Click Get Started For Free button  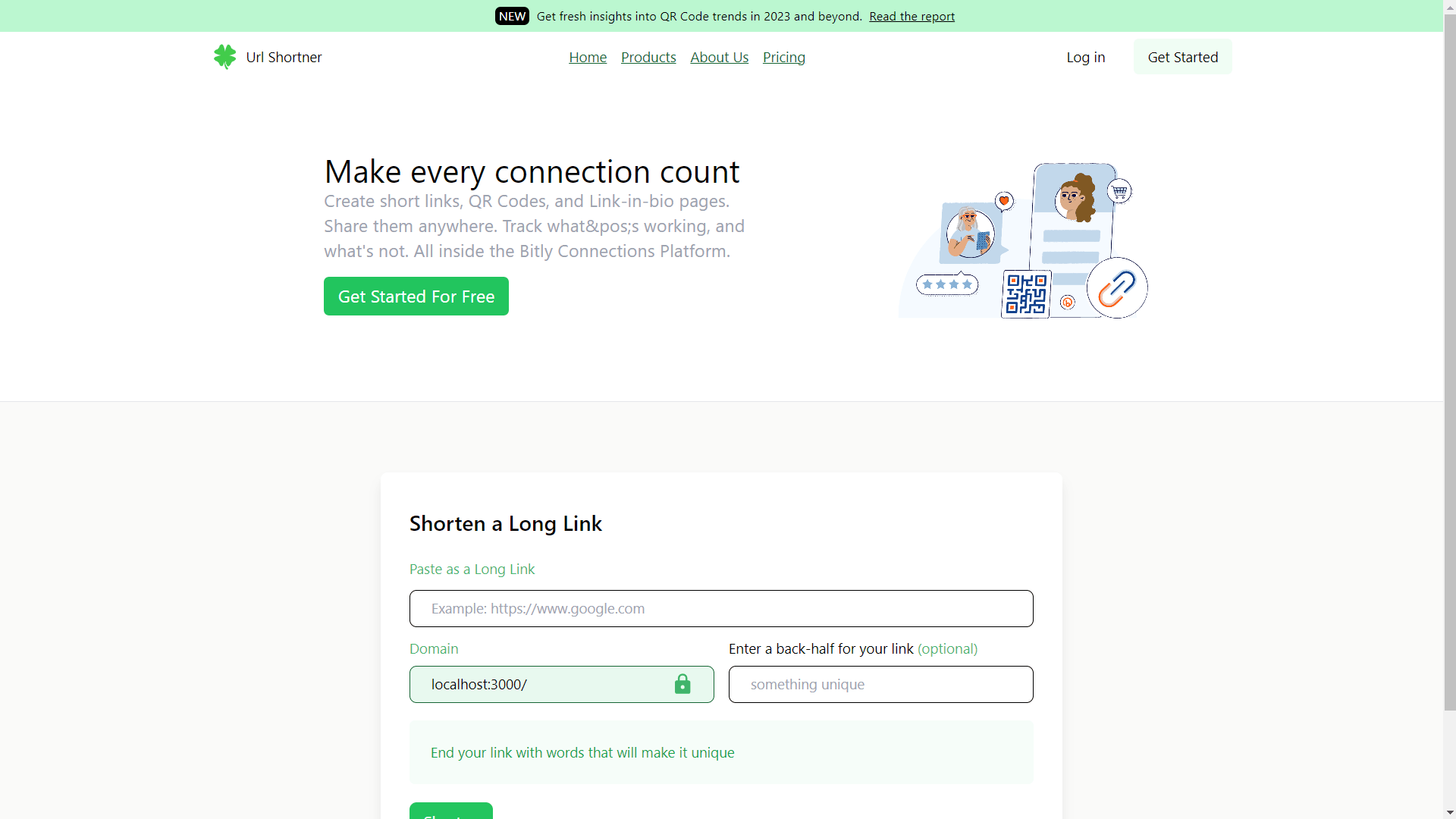click(x=416, y=296)
